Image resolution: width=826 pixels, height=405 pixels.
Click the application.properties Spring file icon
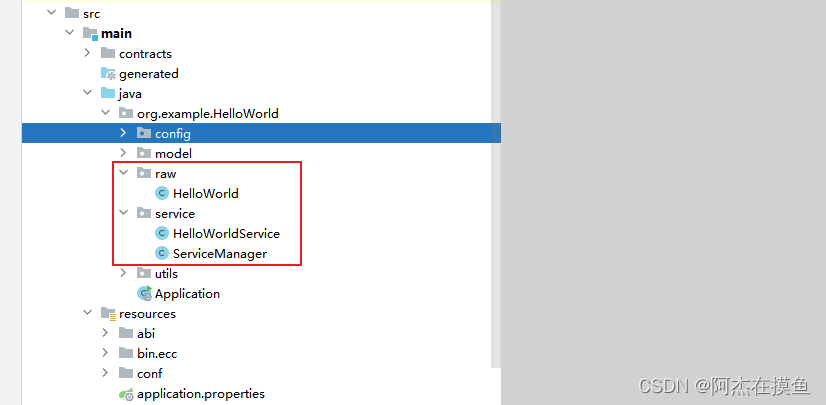pyautogui.click(x=126, y=394)
